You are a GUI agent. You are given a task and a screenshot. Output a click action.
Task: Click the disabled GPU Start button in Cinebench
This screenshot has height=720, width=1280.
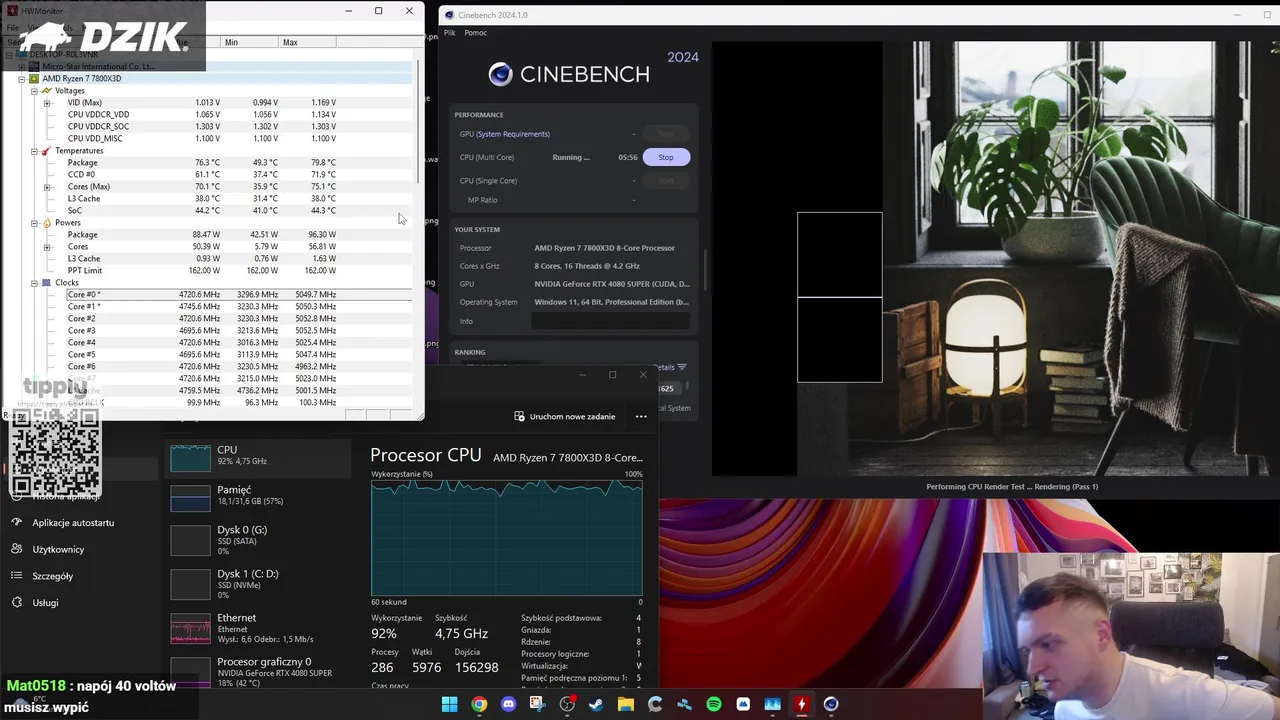coord(666,134)
